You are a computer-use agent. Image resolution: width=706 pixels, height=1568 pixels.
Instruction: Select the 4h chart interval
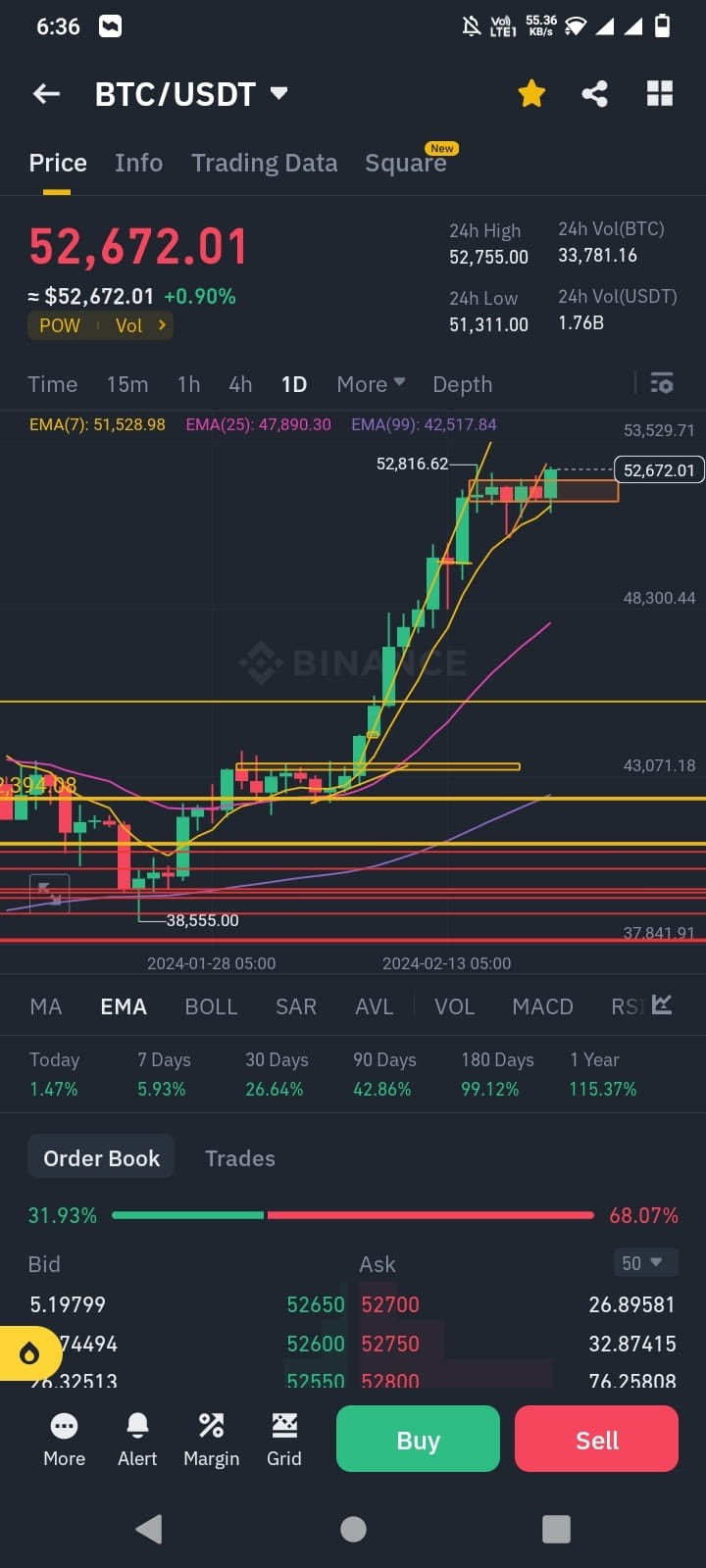(x=240, y=384)
